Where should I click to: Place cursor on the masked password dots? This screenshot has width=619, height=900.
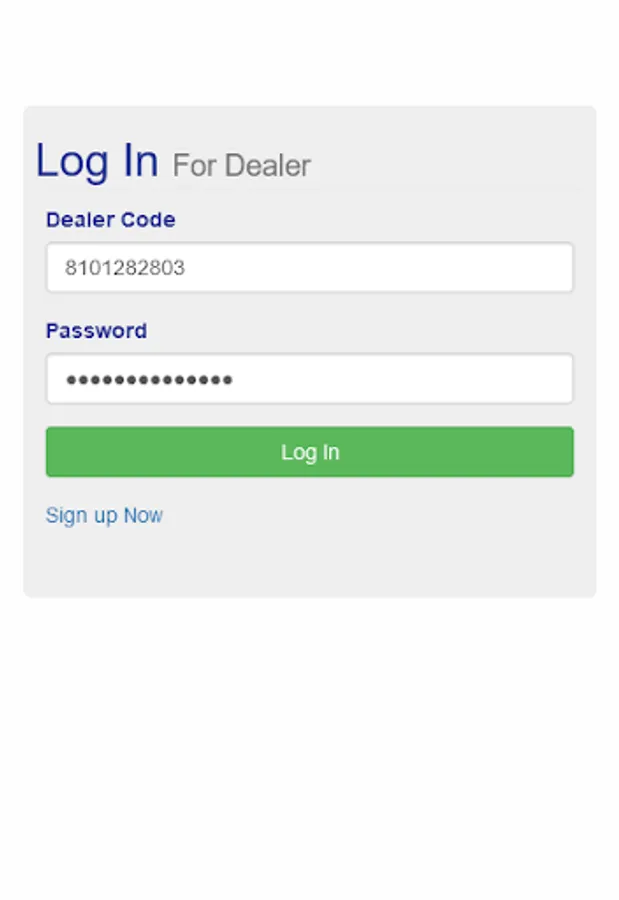click(x=149, y=379)
